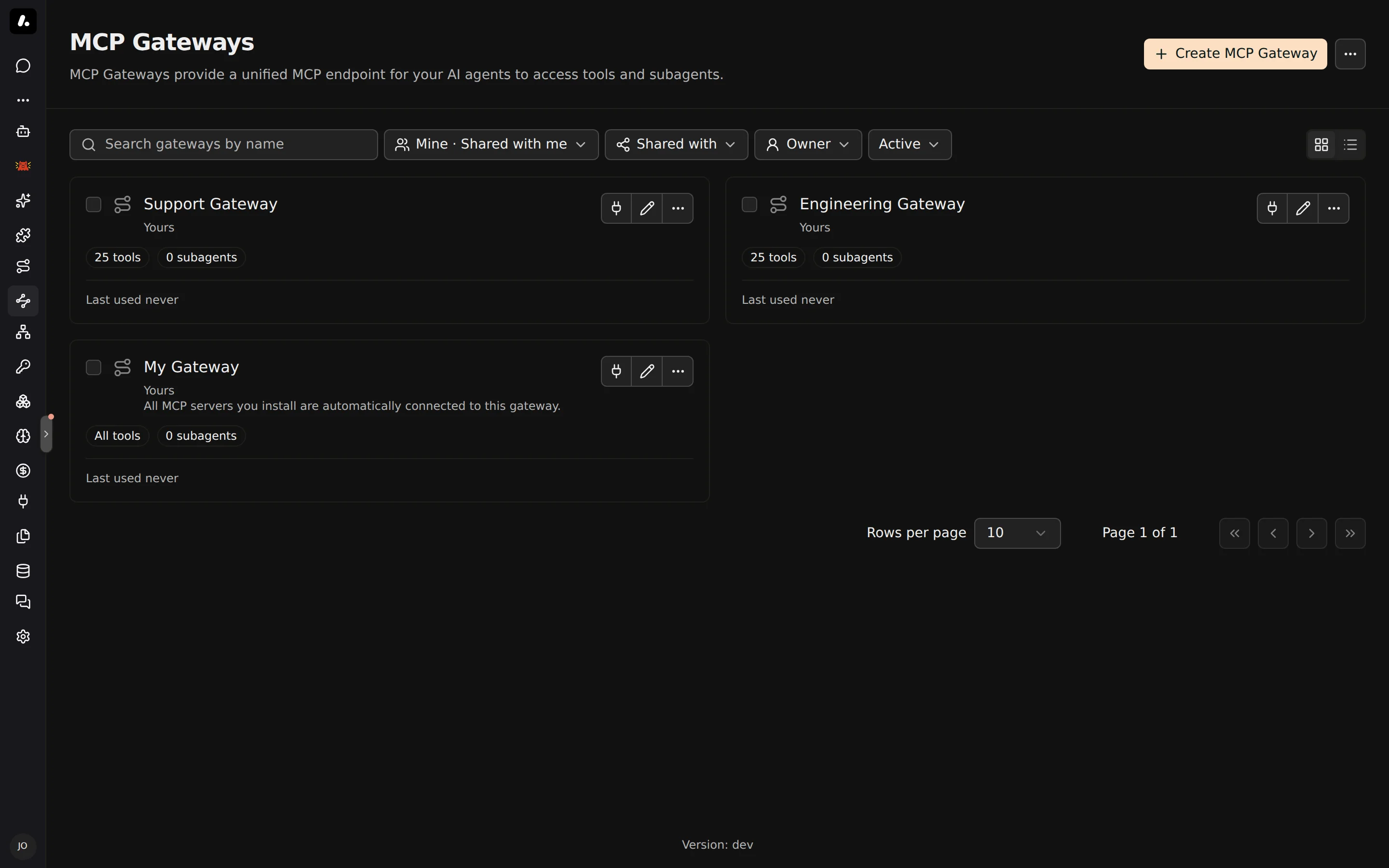The height and width of the screenshot is (868, 1389).
Task: Change rows per page from 10
Action: coord(1017,533)
